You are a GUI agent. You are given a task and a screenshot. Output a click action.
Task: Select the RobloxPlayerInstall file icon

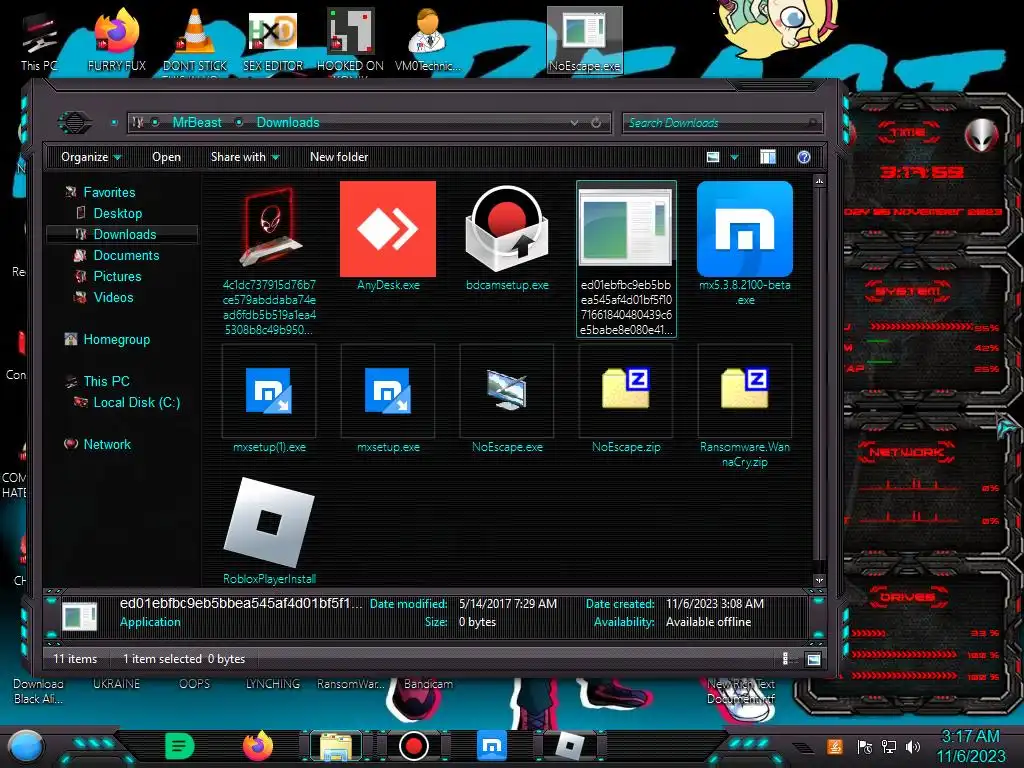269,522
